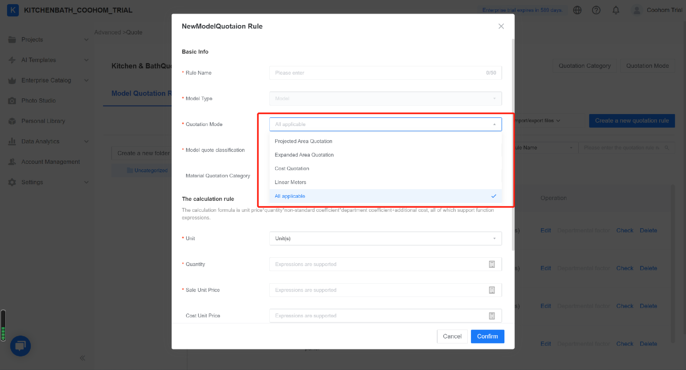Close the NewModelQuotation Rule dialog
Viewport: 686px width, 370px height.
click(x=501, y=26)
